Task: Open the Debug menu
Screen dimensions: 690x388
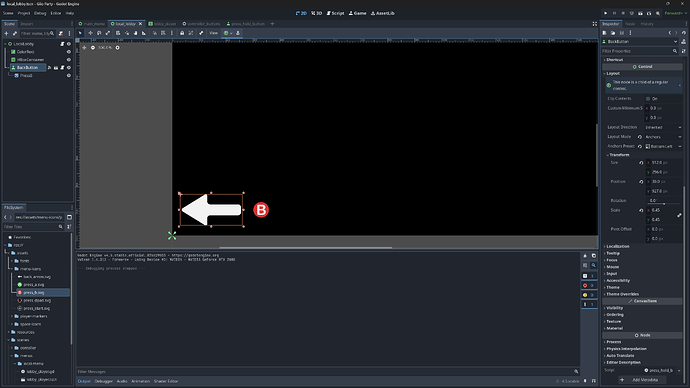Action: pyautogui.click(x=40, y=13)
